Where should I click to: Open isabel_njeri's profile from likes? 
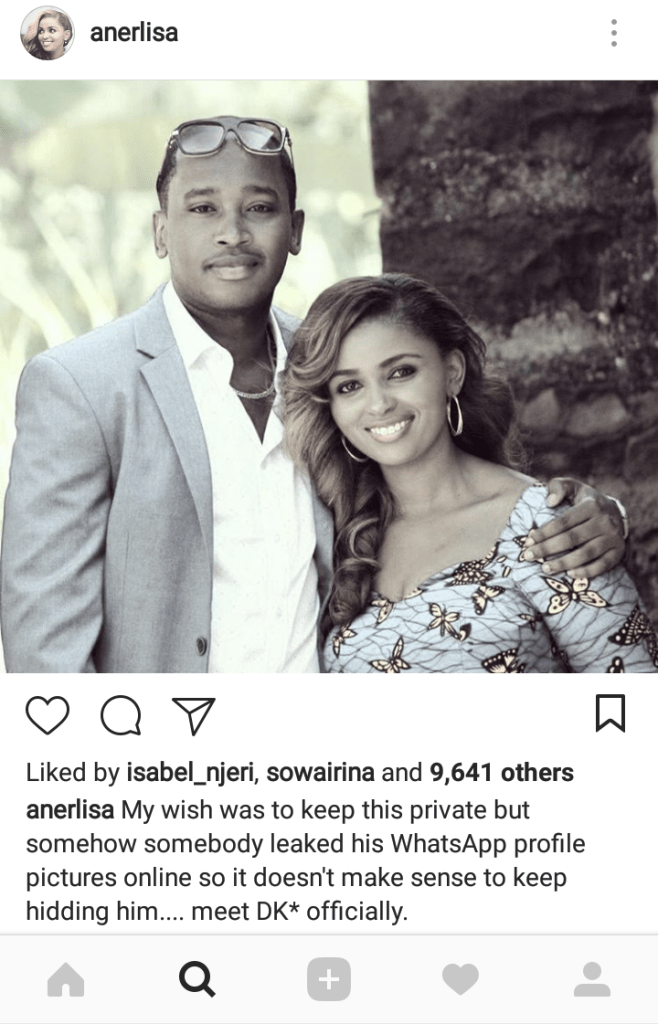pyautogui.click(x=190, y=773)
